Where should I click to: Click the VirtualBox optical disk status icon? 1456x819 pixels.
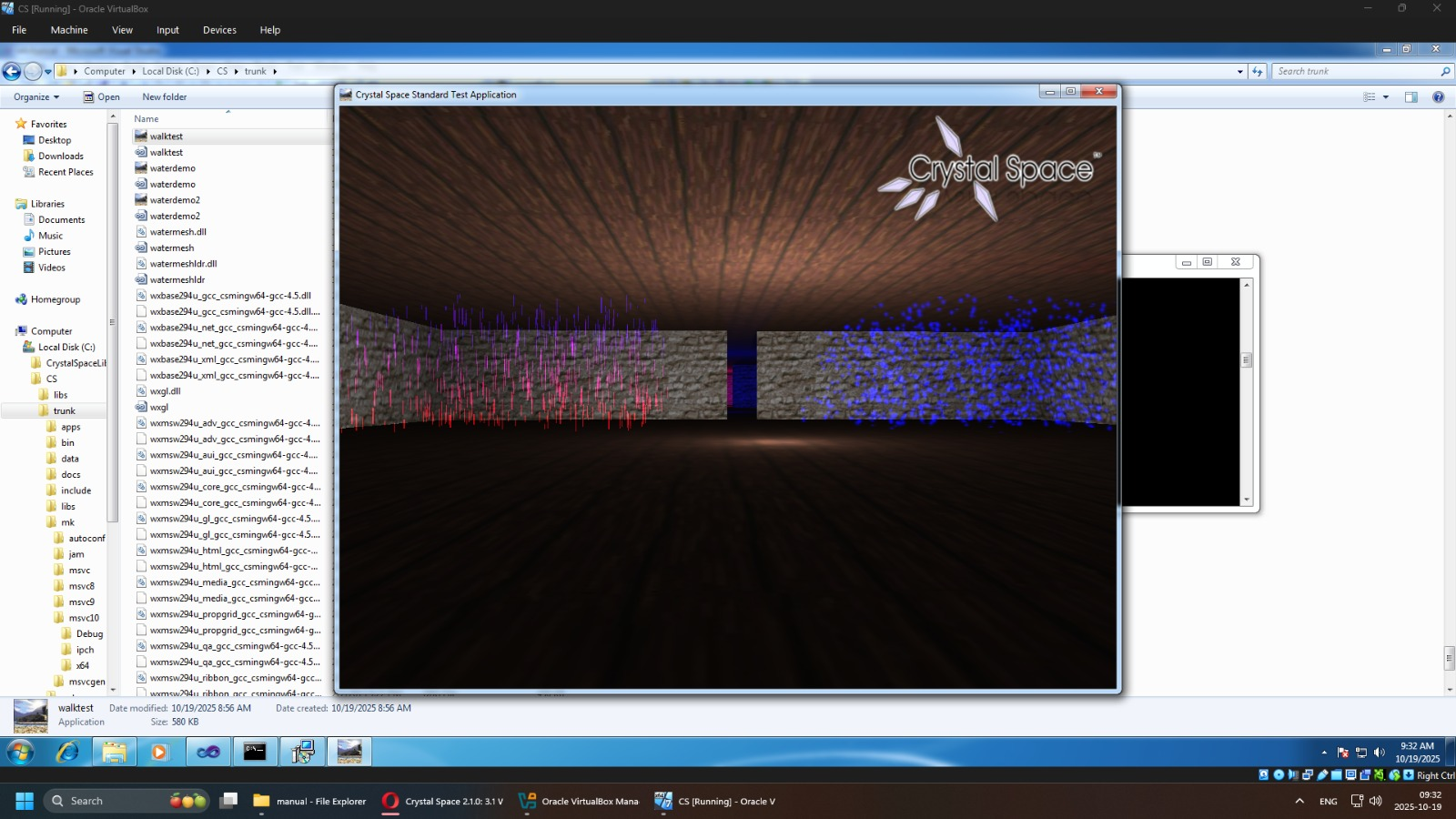tap(1279, 775)
